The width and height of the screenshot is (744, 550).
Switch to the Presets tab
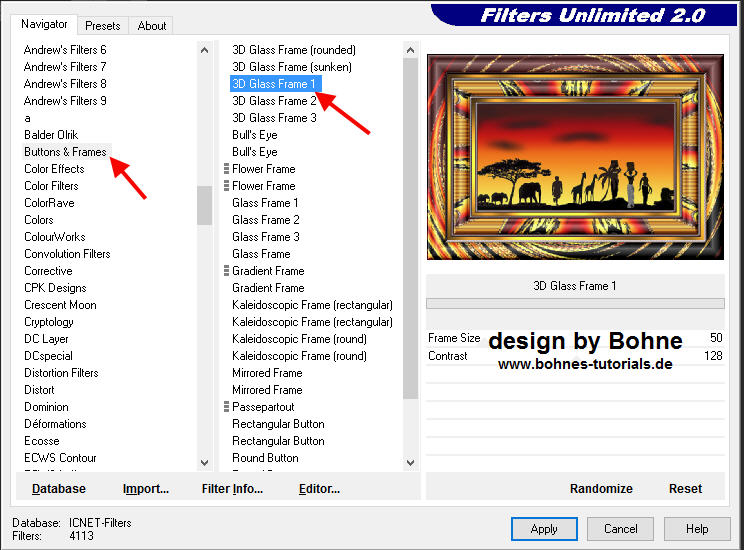102,25
